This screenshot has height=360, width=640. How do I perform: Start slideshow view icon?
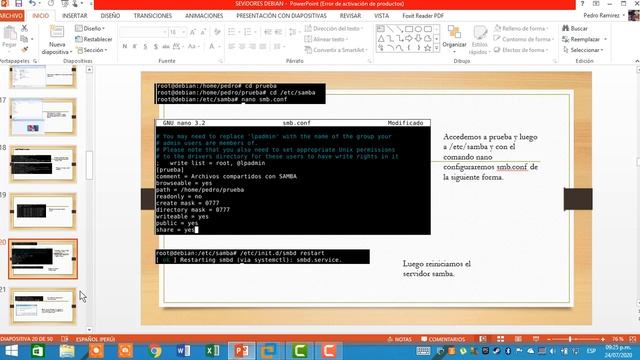[536, 339]
